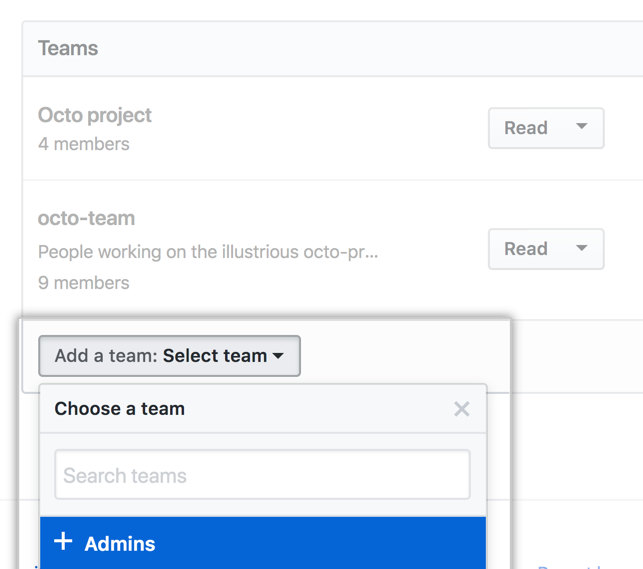643x569 pixels.
Task: Click the octo-team description text
Action: click(x=208, y=252)
